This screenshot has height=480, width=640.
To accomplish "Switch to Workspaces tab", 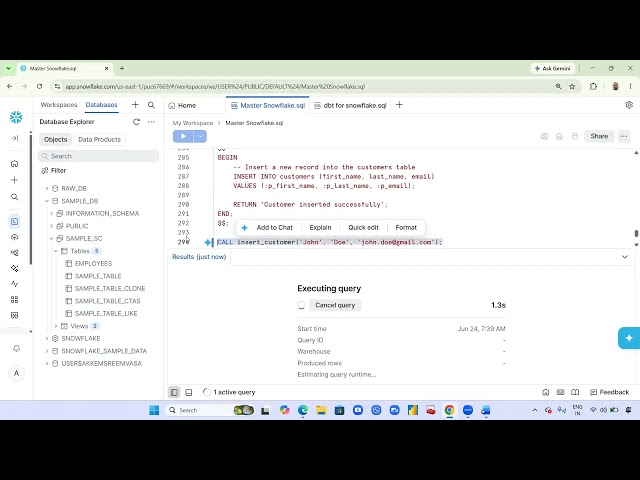I will click(x=59, y=105).
